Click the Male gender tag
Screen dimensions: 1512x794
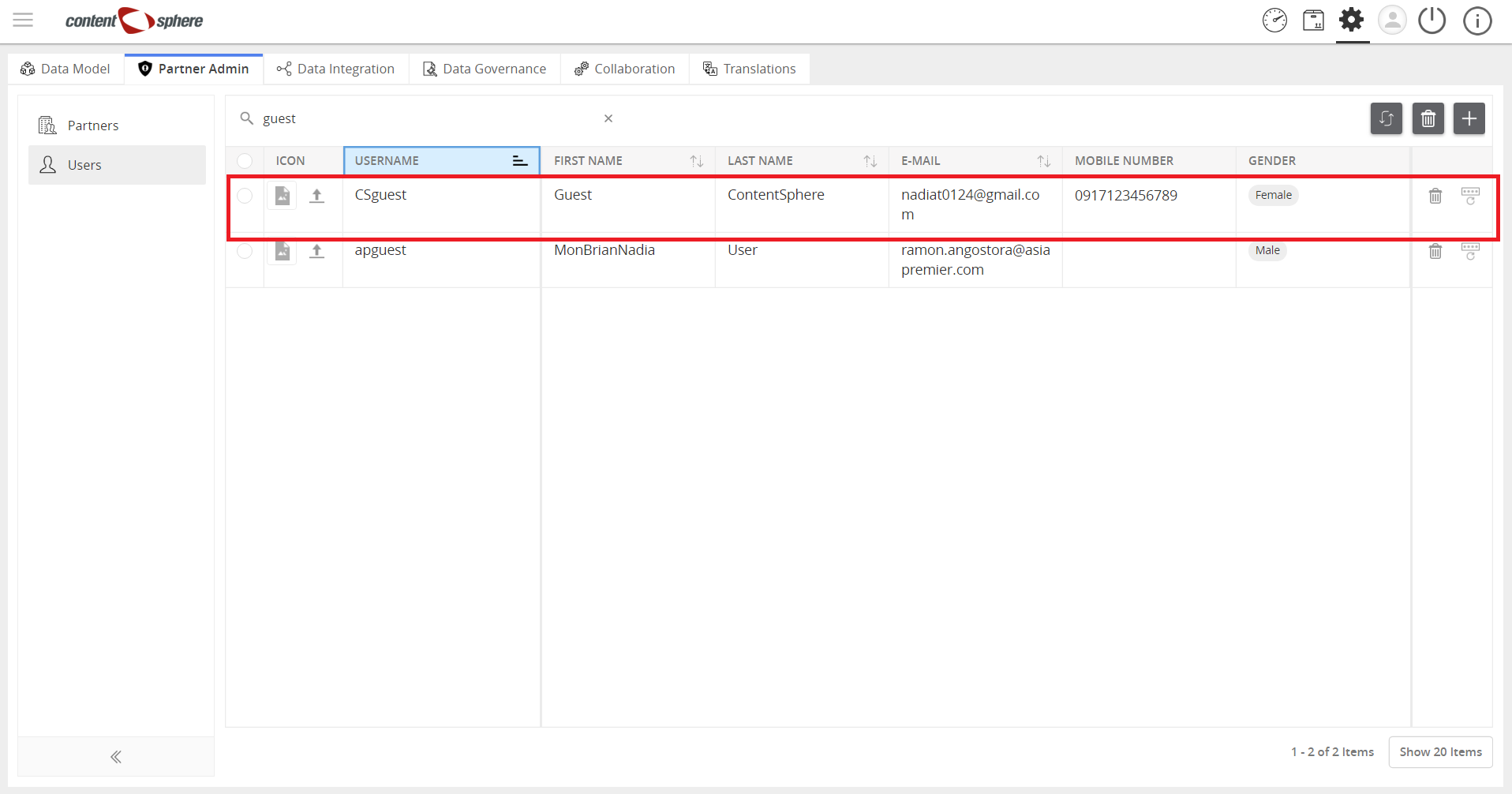pos(1267,250)
